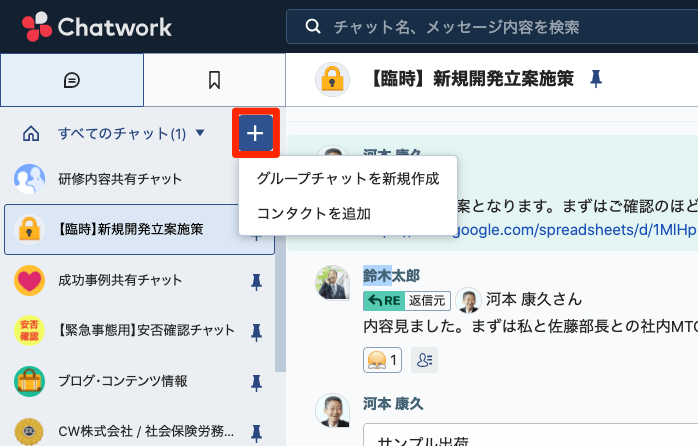
Task: Toggle pin for ブログ・コンテンツ情報
Action: (256, 381)
